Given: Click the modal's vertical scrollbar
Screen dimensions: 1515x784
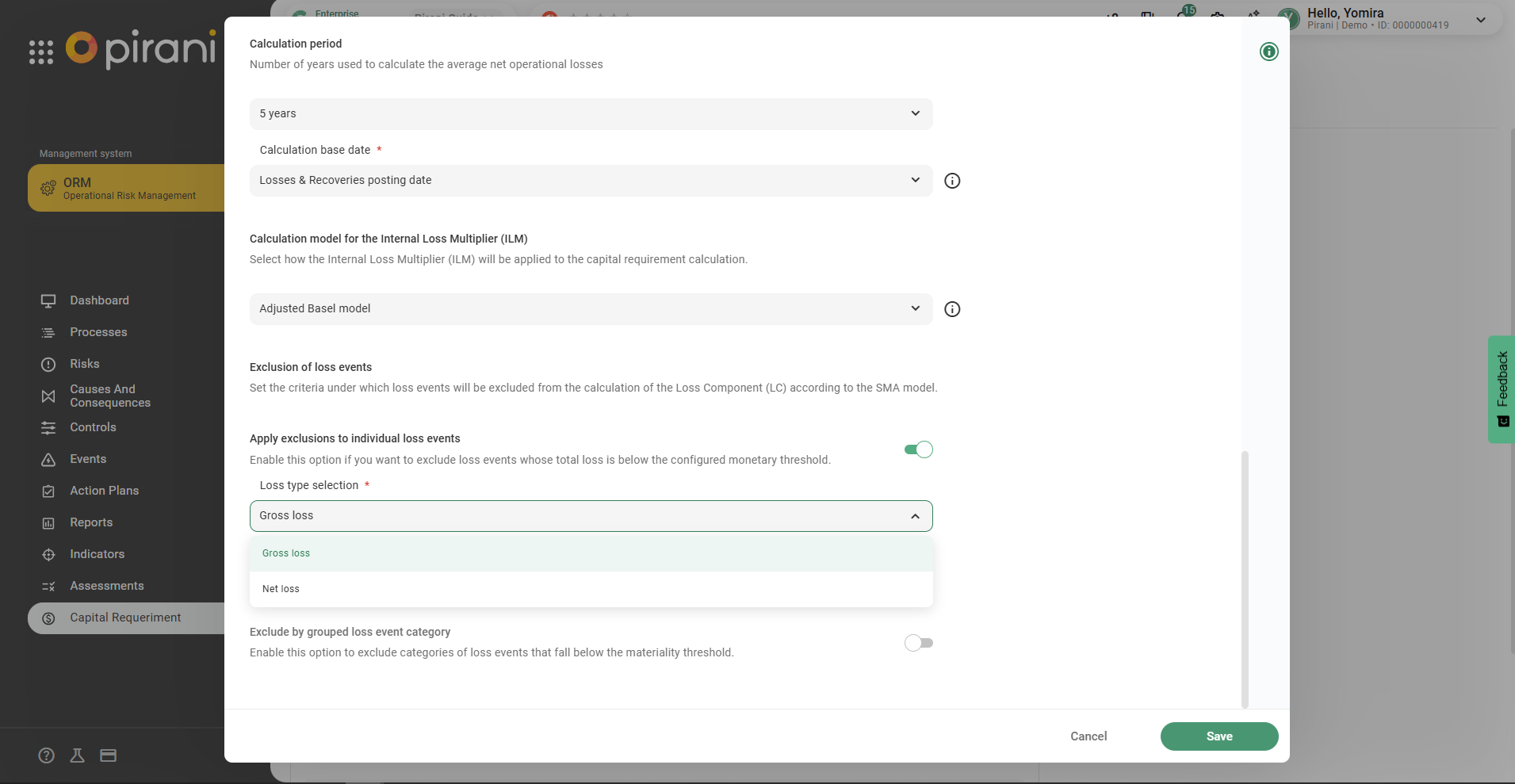Looking at the screenshot, I should (1245, 579).
